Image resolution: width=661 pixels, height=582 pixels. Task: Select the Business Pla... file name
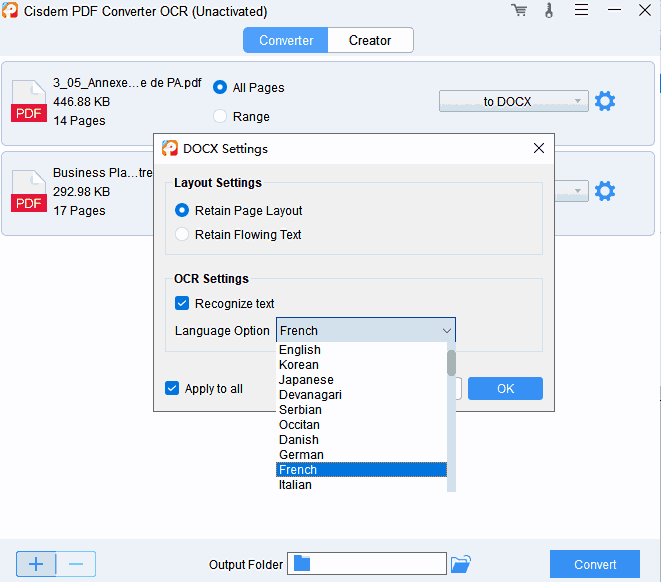[x=102, y=172]
